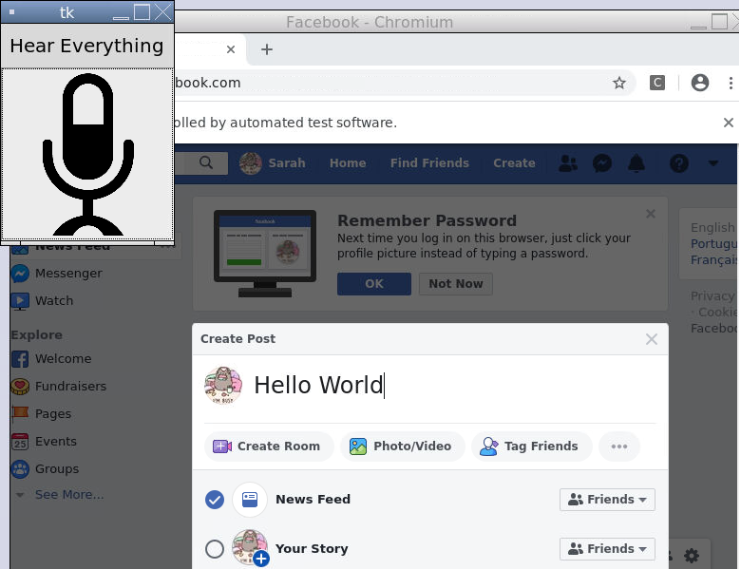The width and height of the screenshot is (739, 569).
Task: Click the Português language link
Action: pyautogui.click(x=713, y=244)
